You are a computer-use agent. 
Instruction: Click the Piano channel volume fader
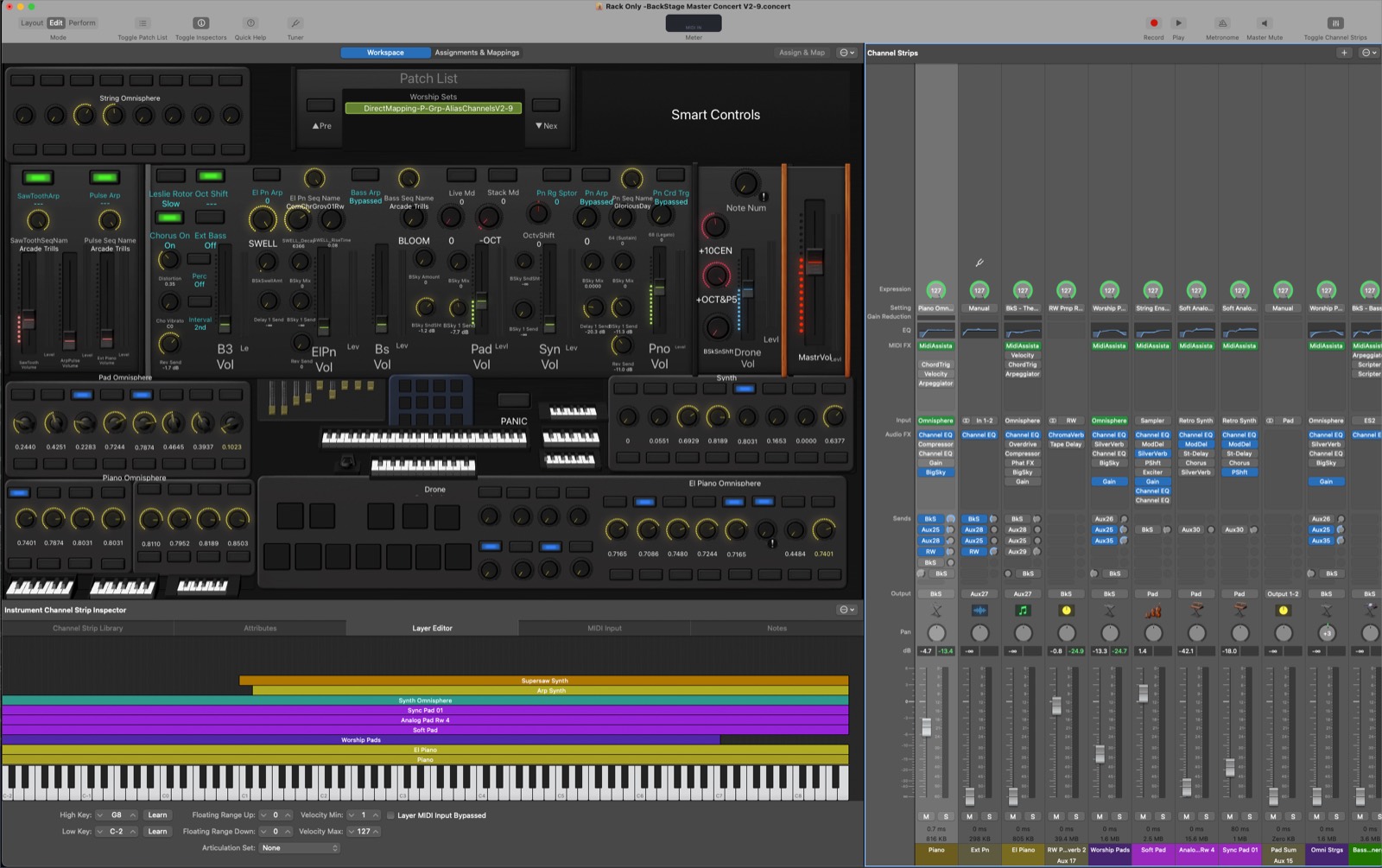[x=927, y=727]
